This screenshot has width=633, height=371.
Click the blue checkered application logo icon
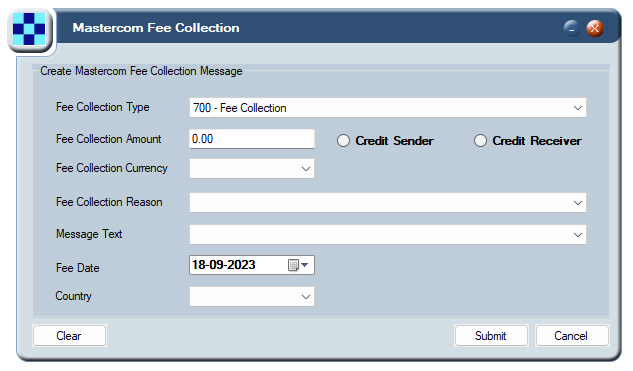pos(29,29)
